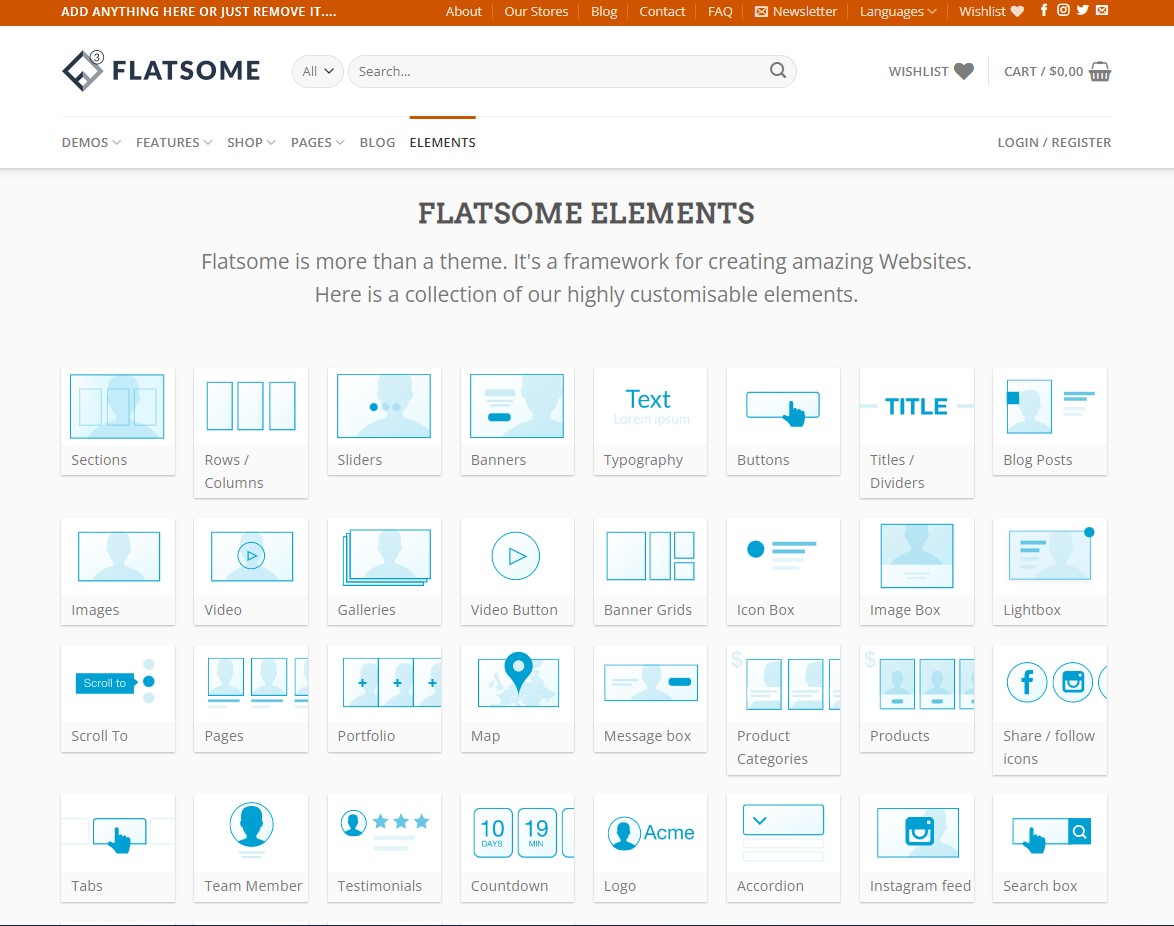Open the Share / follow icons element
Image resolution: width=1174 pixels, height=926 pixels.
(x=1050, y=710)
